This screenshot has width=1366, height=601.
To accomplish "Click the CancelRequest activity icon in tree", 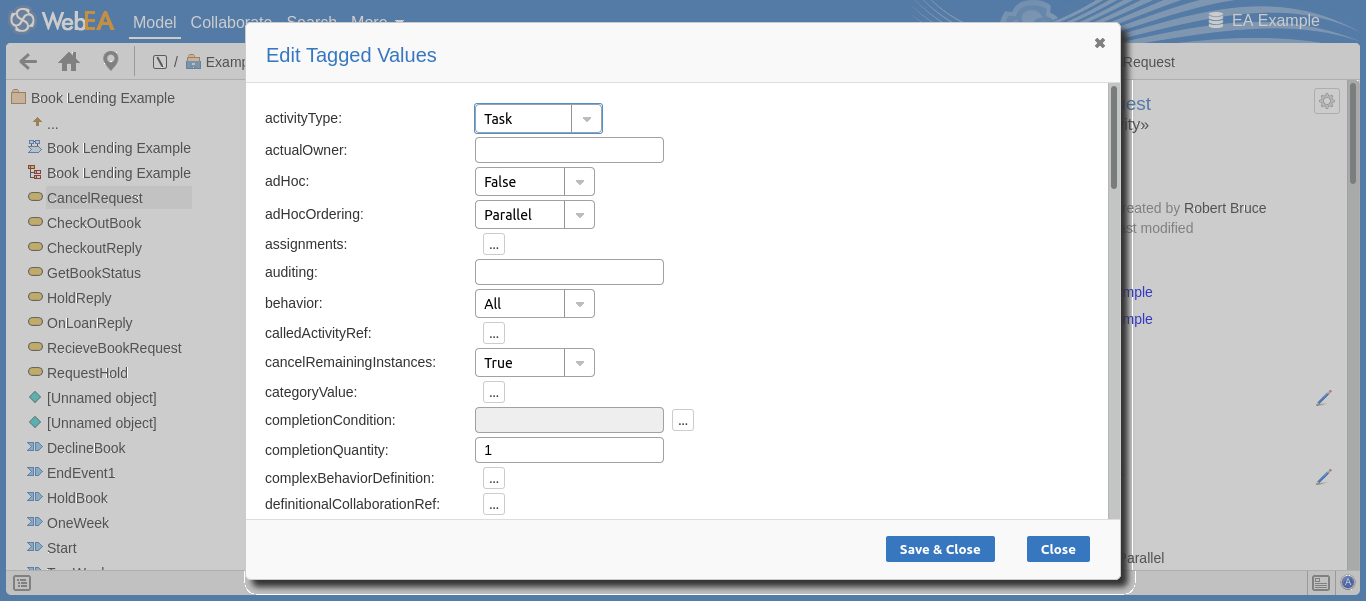I will pyautogui.click(x=35, y=198).
